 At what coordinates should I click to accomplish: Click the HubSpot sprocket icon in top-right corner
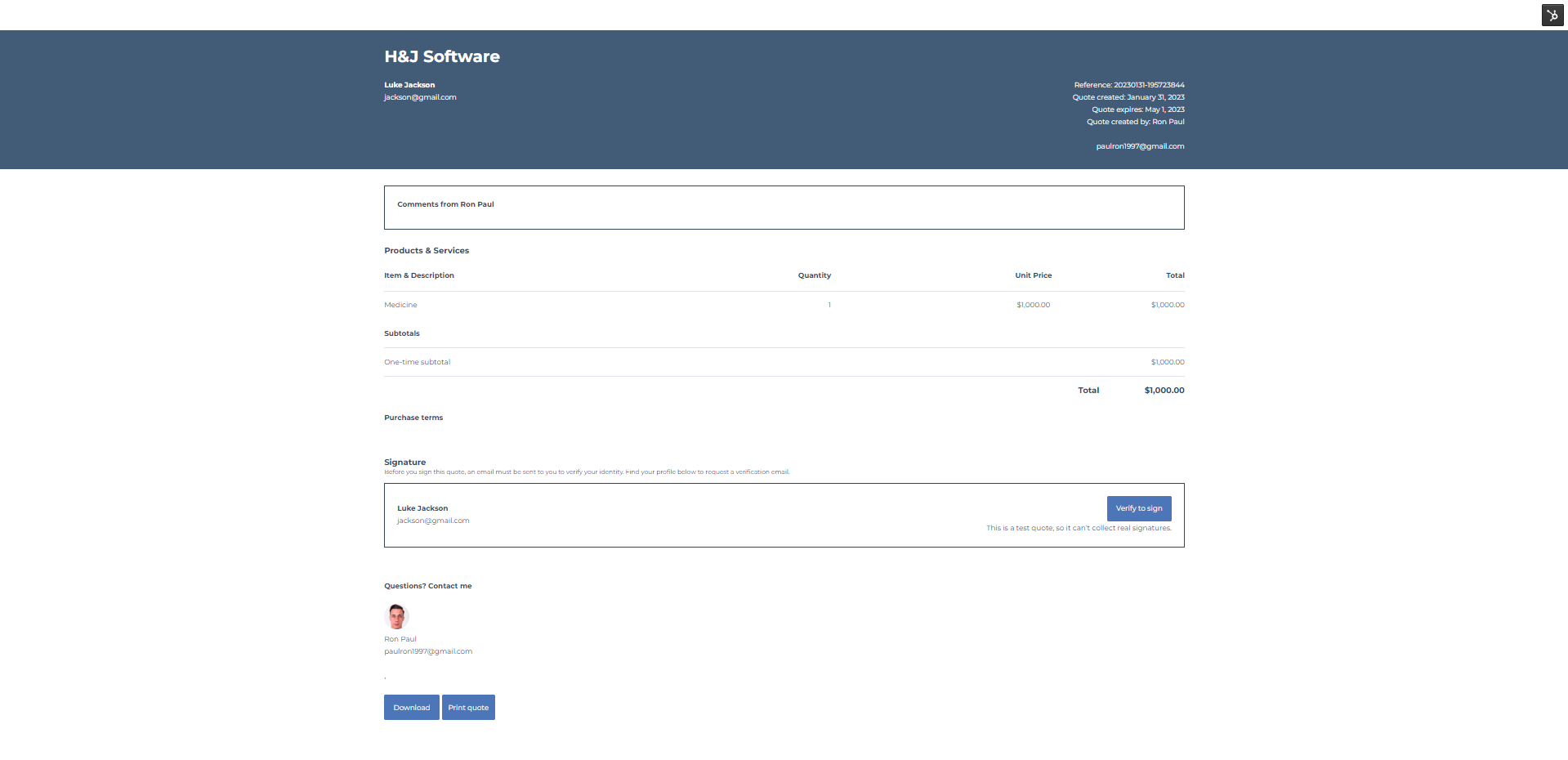pyautogui.click(x=1552, y=15)
